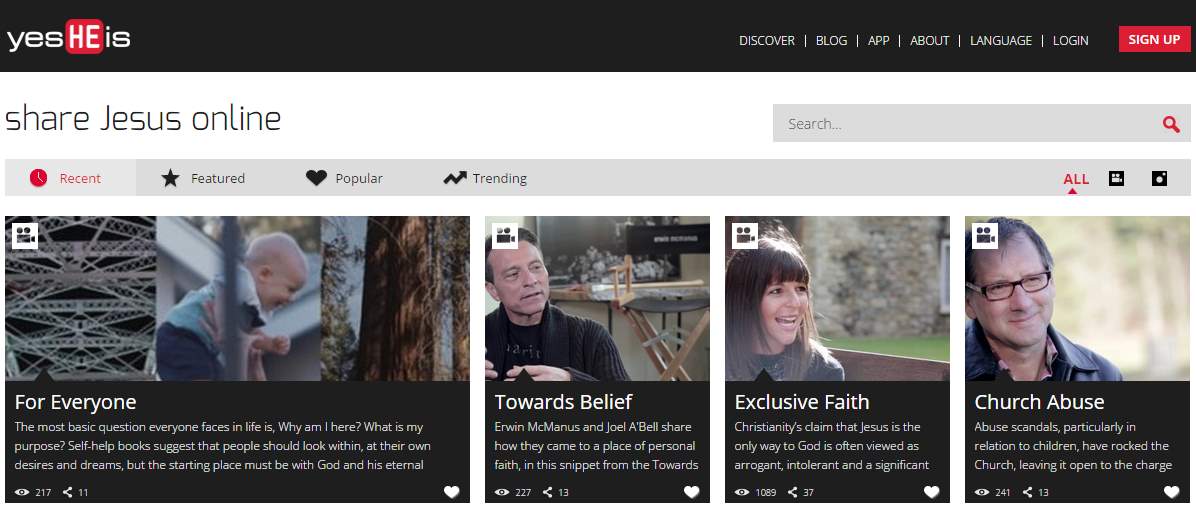Click the yesHEis logo
Screen dimensions: 1196x509
pos(69,37)
